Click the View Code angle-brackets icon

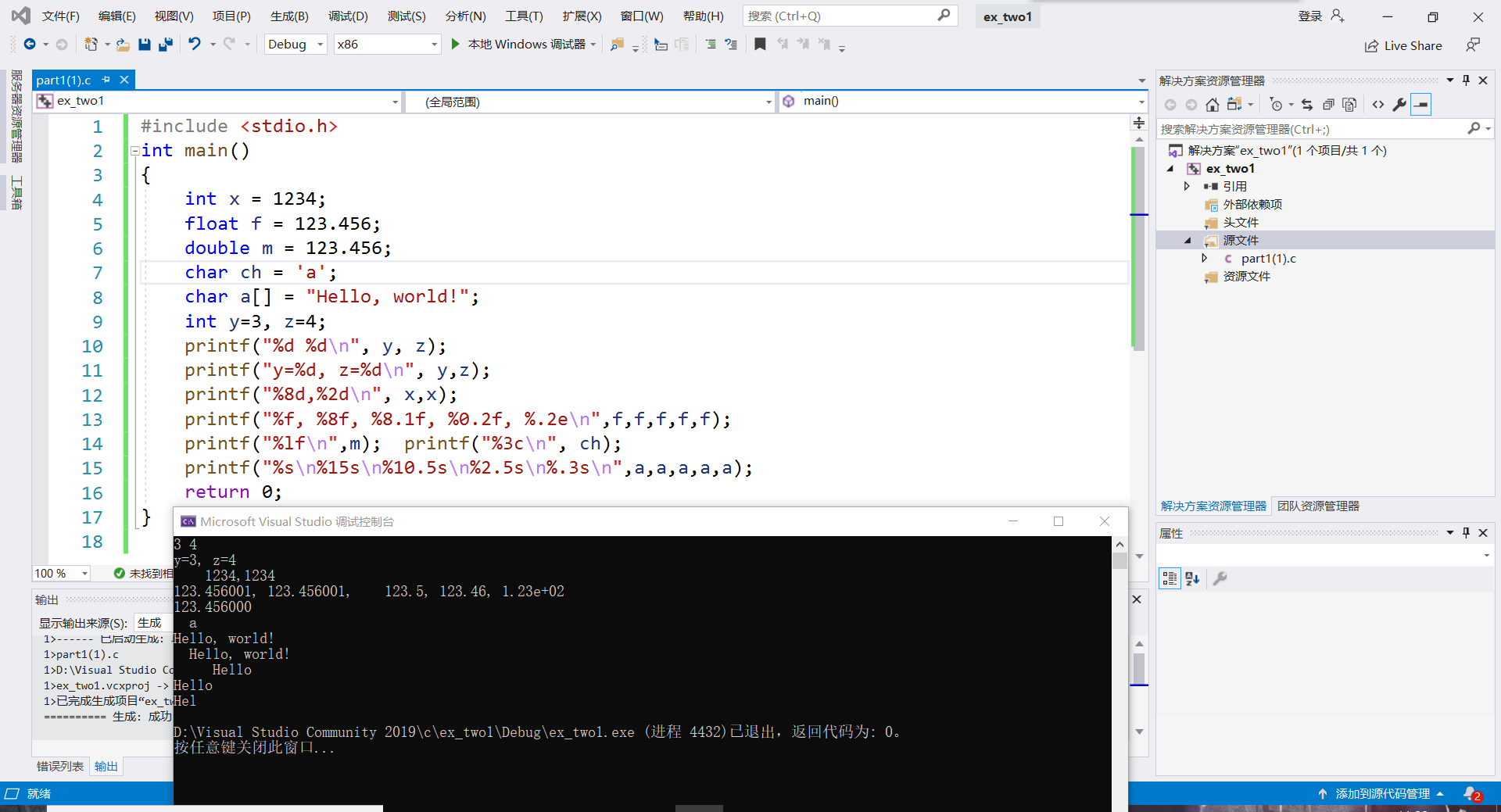click(x=1378, y=105)
